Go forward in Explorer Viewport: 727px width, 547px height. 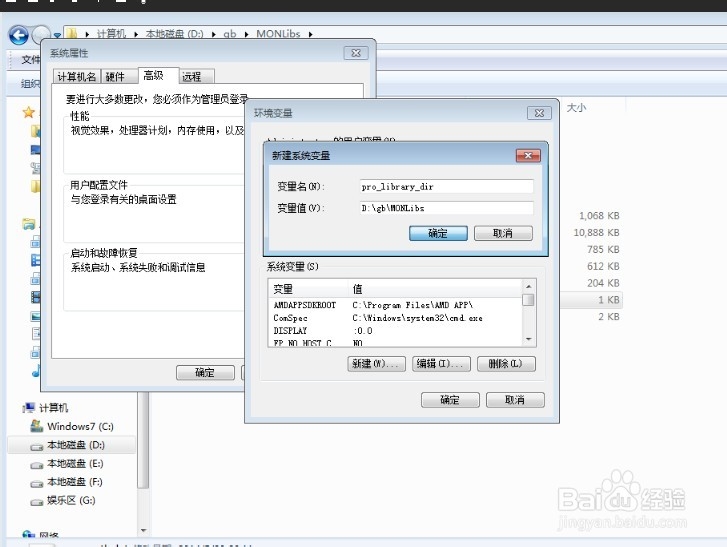coord(41,35)
